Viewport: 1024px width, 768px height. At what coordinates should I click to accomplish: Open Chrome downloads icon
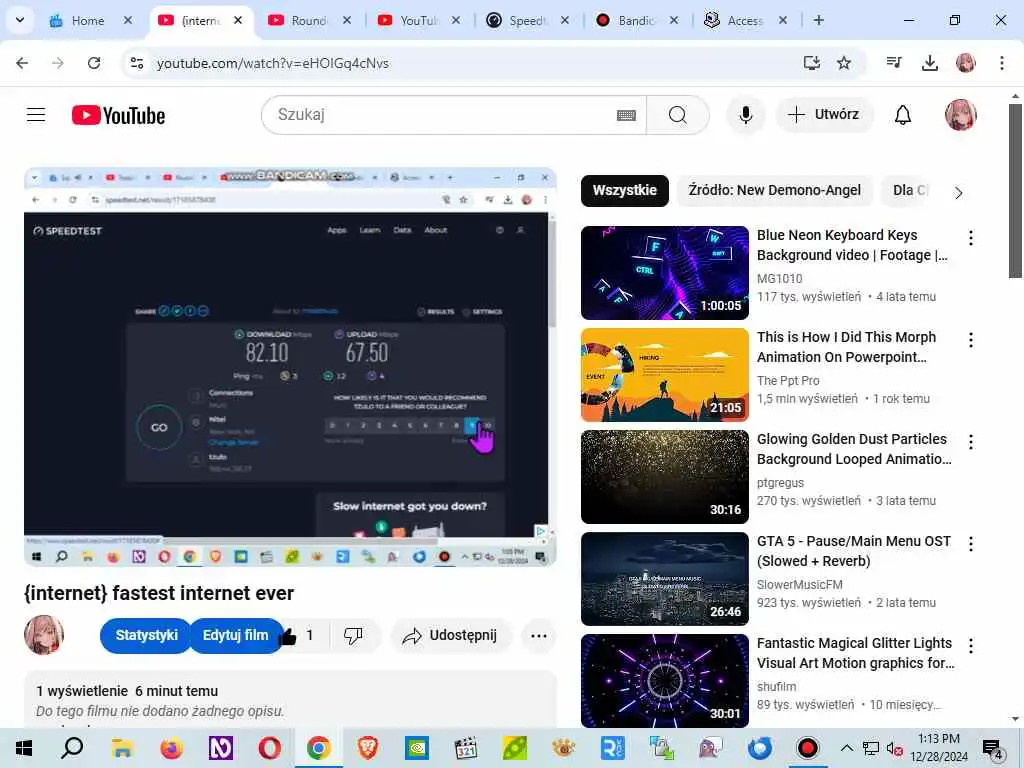[929, 63]
